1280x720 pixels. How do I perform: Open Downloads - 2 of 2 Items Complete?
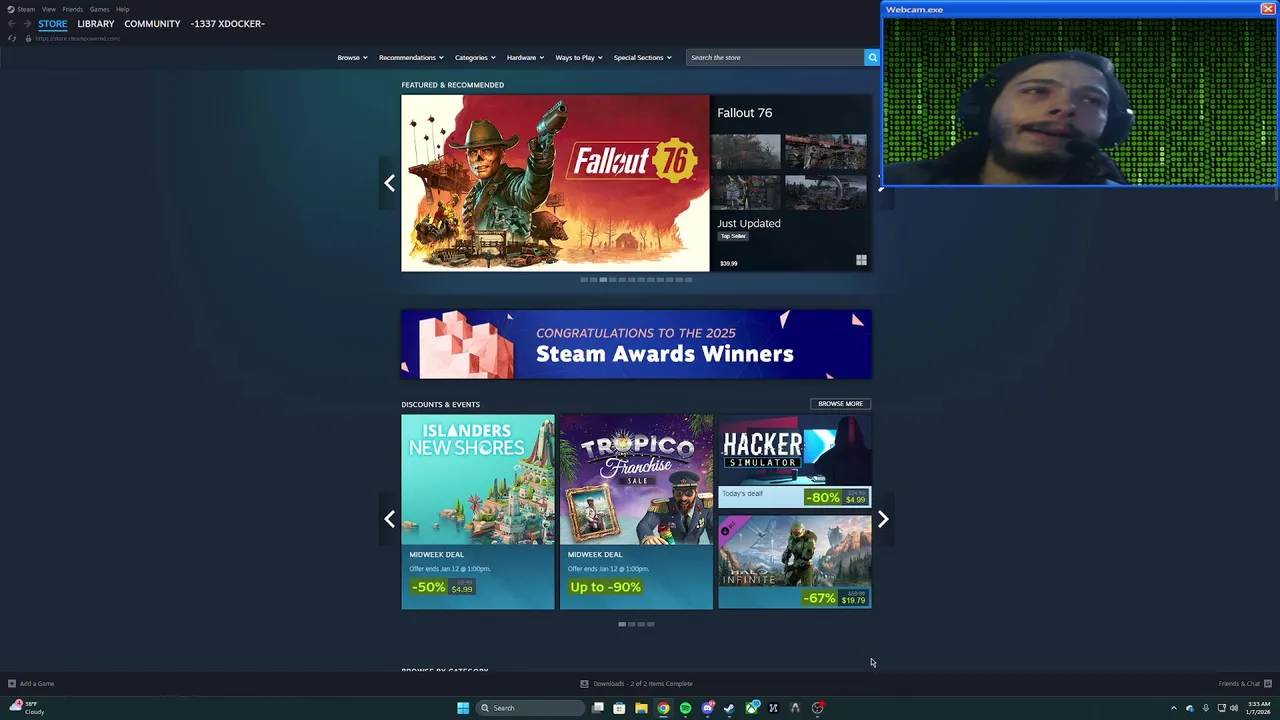[643, 684]
